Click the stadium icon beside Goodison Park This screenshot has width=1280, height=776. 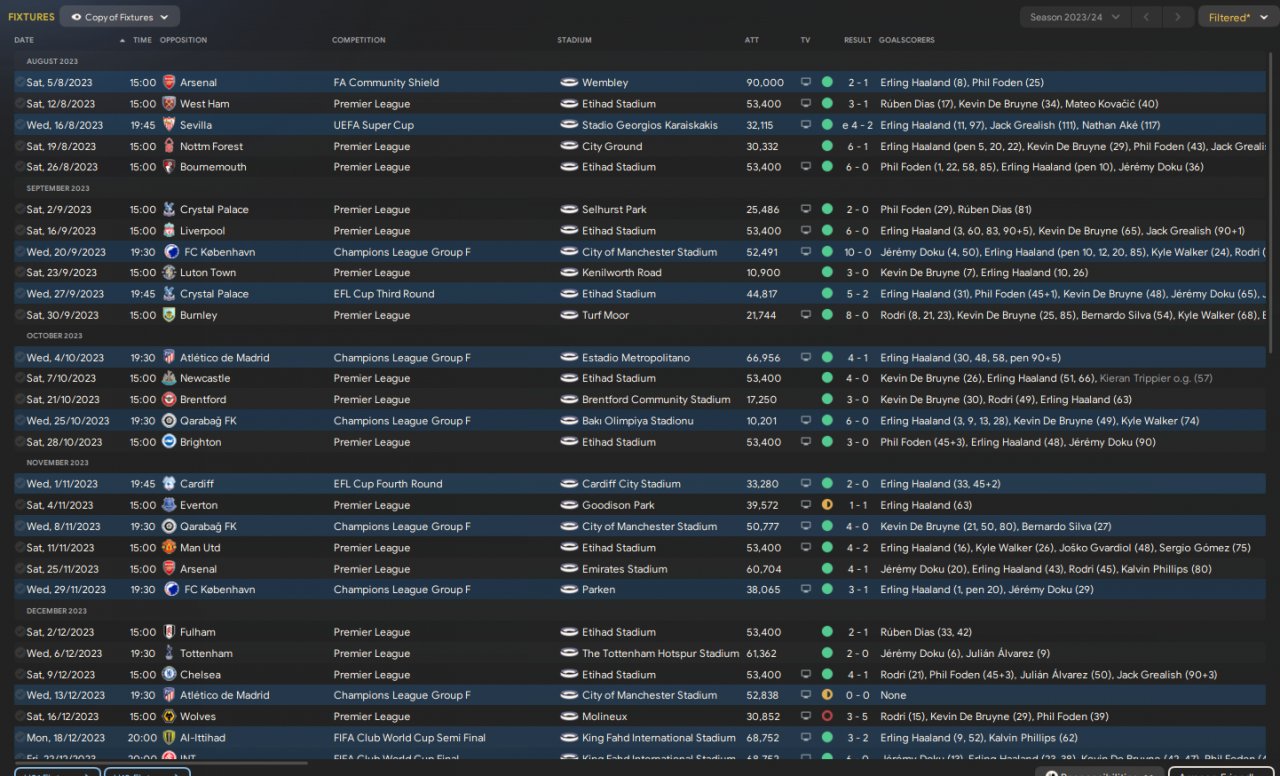pos(569,505)
